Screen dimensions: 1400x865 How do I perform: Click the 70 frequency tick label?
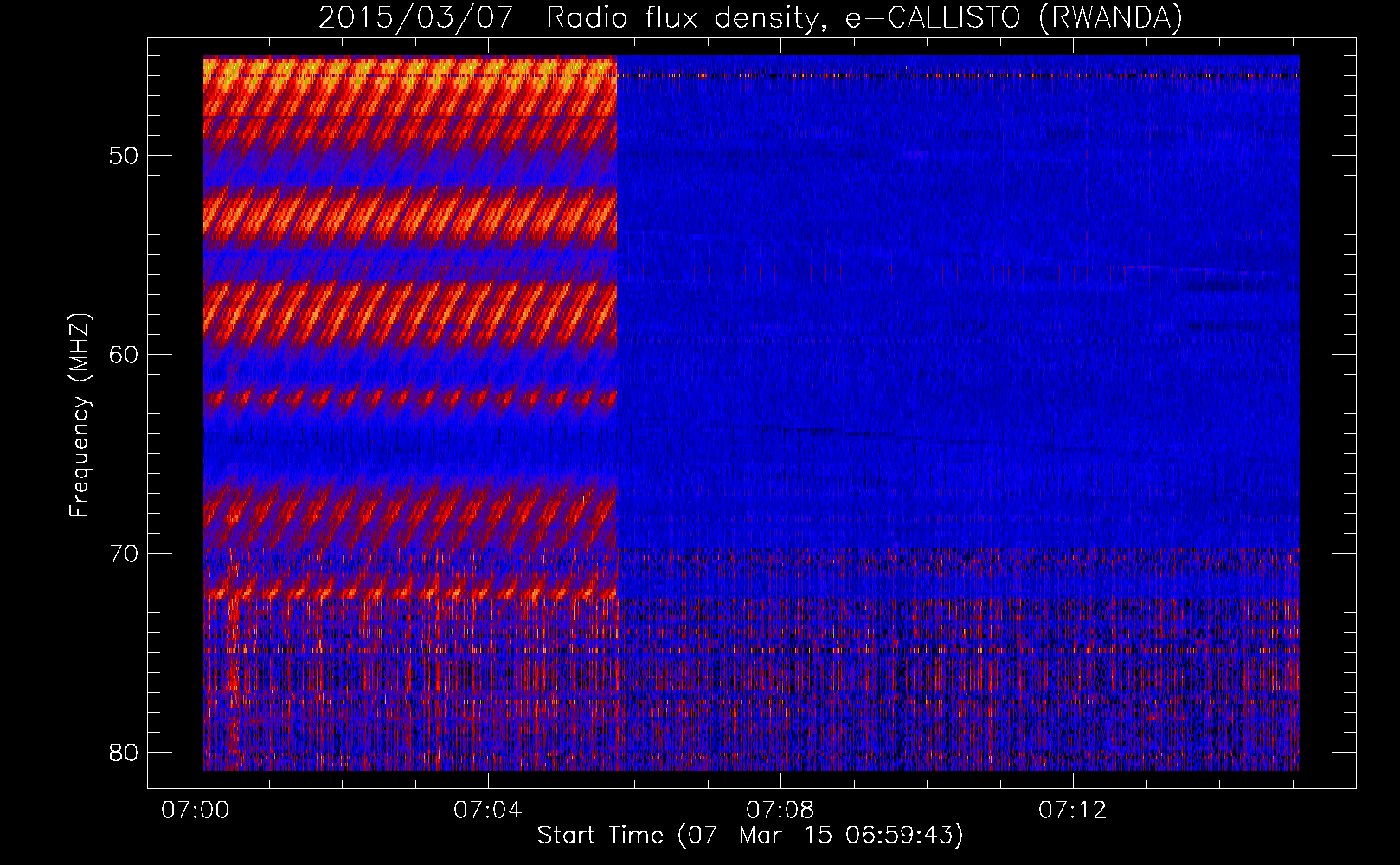click(x=124, y=554)
